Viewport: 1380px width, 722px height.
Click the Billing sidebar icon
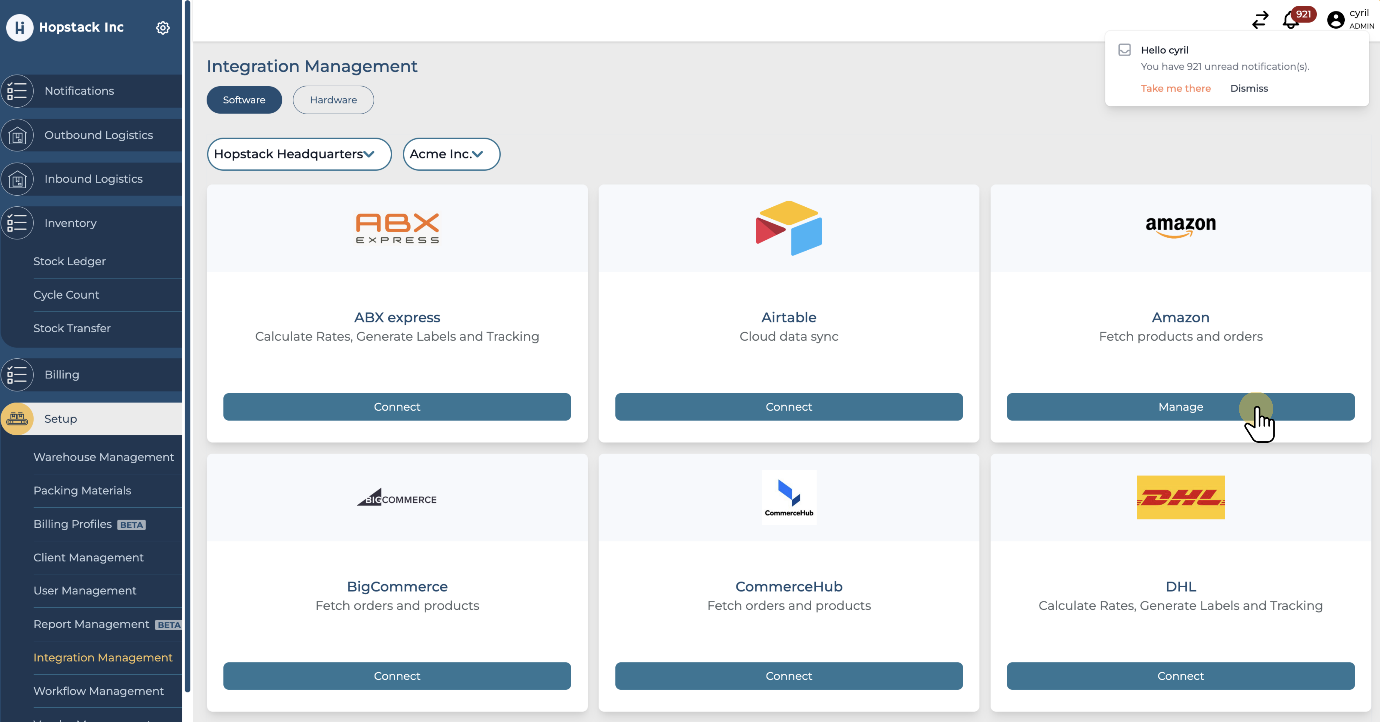click(x=17, y=375)
